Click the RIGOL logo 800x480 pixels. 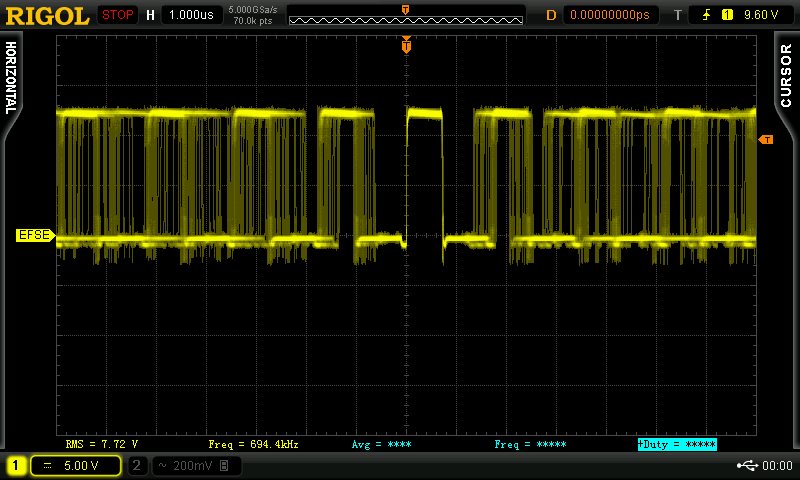pyautogui.click(x=47, y=16)
